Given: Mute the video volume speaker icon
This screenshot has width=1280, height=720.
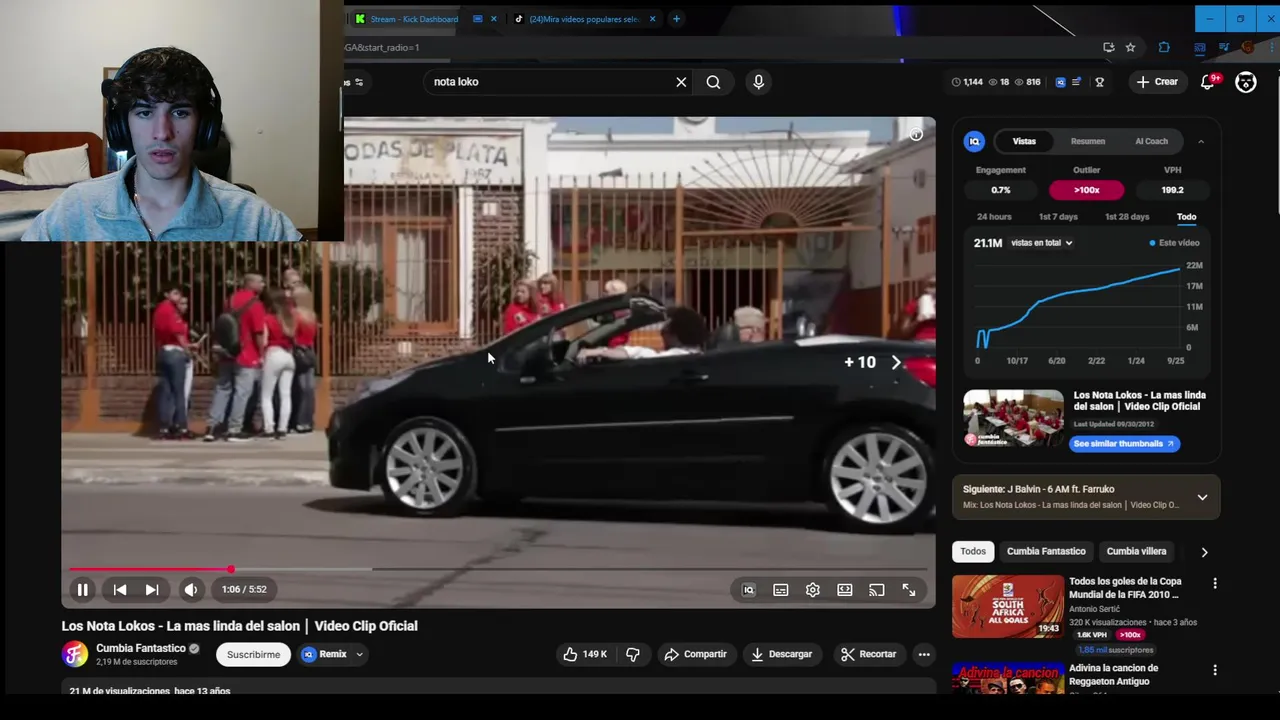Looking at the screenshot, I should coord(191,590).
